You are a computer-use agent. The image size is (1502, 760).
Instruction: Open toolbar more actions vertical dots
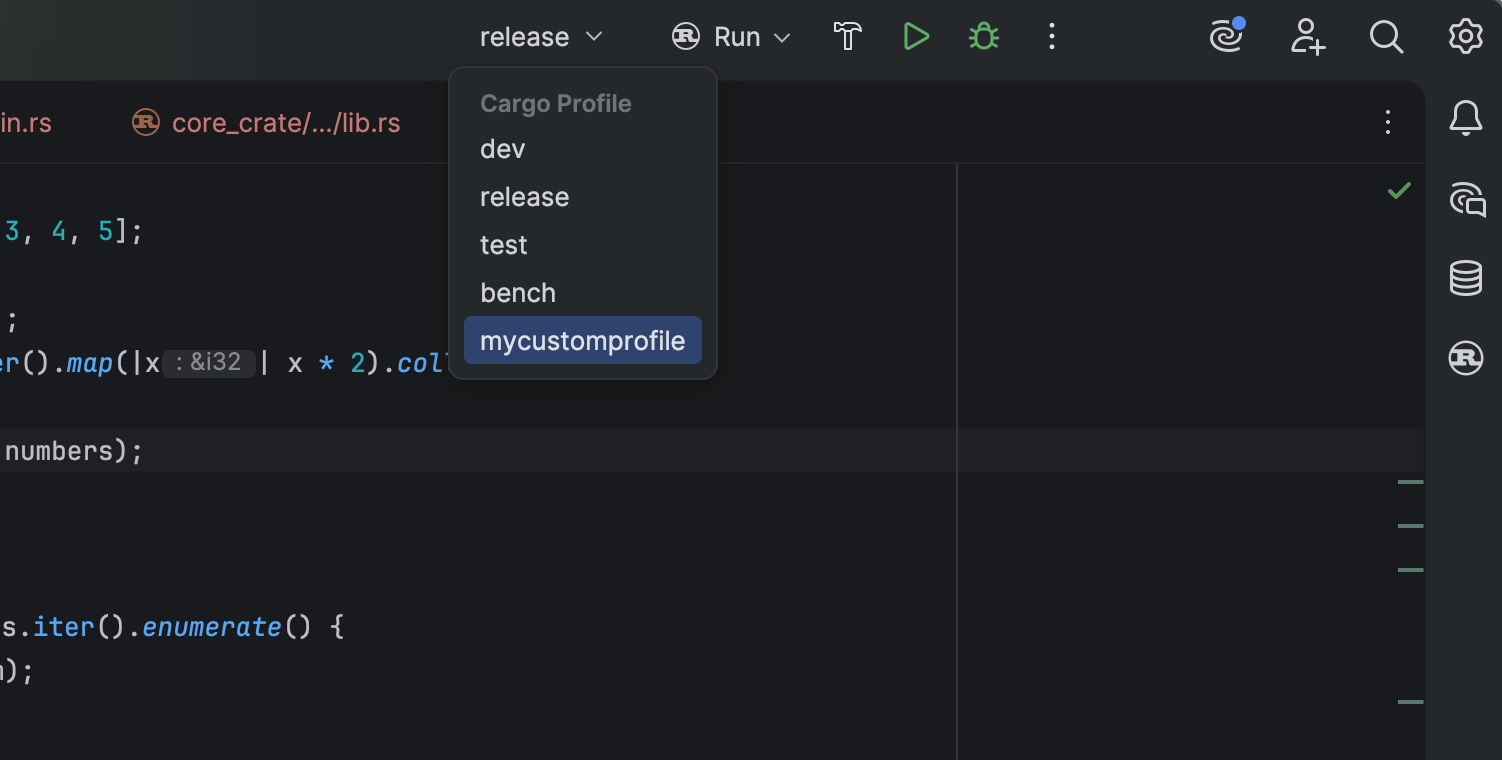click(1051, 37)
